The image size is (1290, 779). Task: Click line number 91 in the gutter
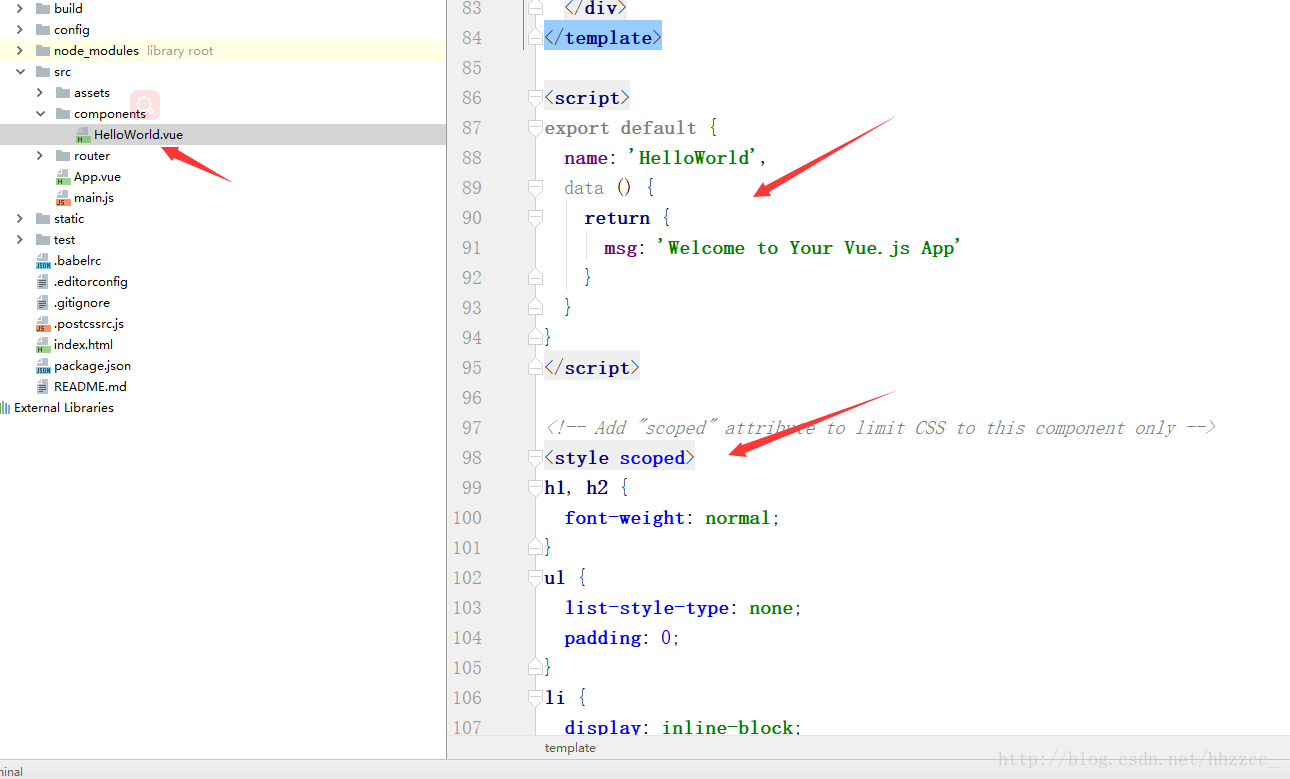[x=471, y=248]
